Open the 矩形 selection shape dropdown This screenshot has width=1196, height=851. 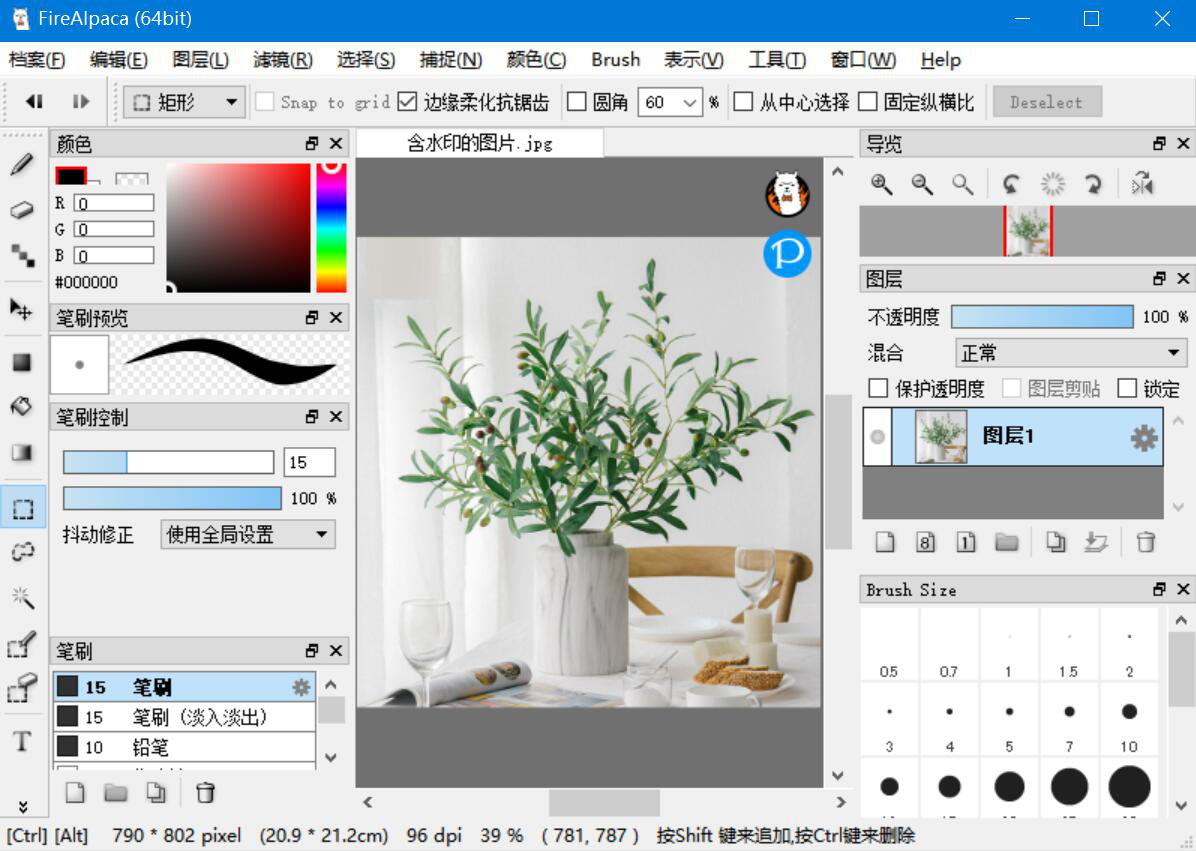click(185, 102)
